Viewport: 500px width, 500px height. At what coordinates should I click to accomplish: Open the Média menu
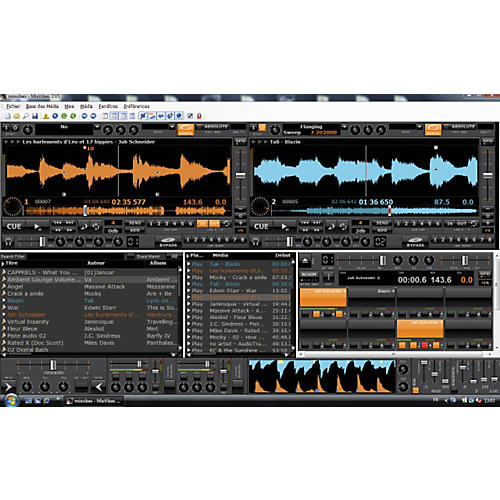pos(86,106)
